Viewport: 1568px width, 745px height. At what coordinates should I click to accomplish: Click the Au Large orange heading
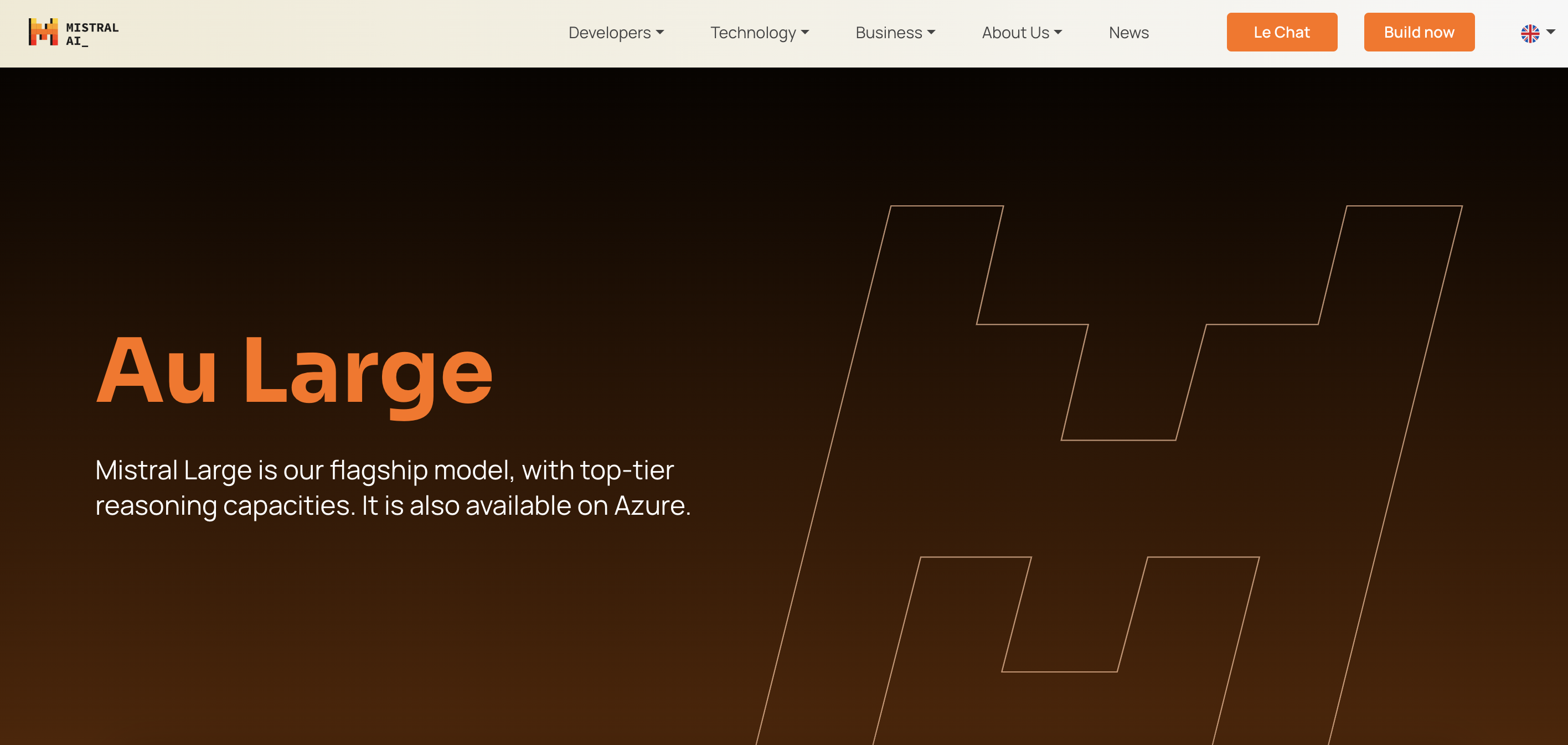point(295,371)
